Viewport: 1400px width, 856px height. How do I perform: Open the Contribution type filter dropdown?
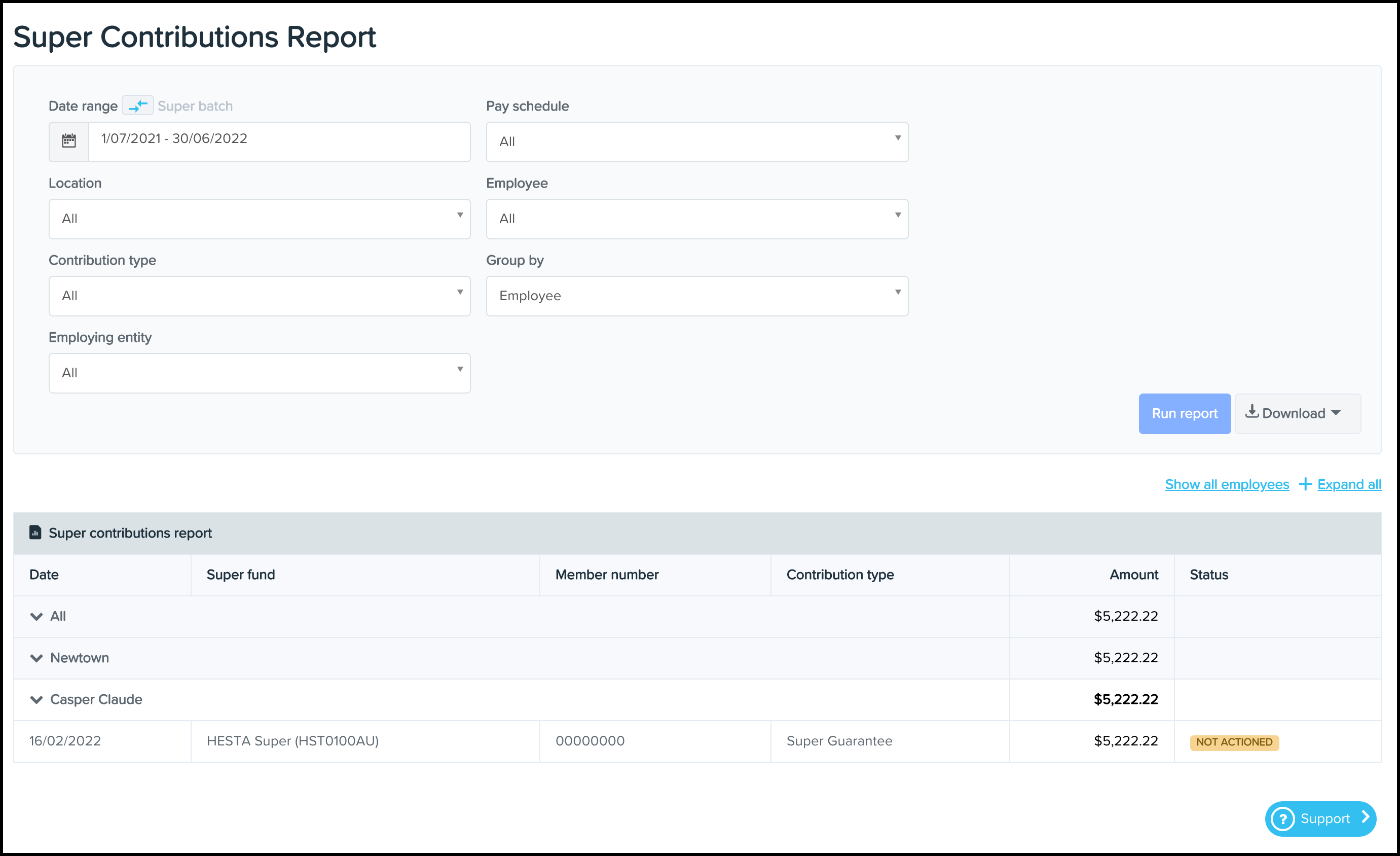click(x=259, y=296)
